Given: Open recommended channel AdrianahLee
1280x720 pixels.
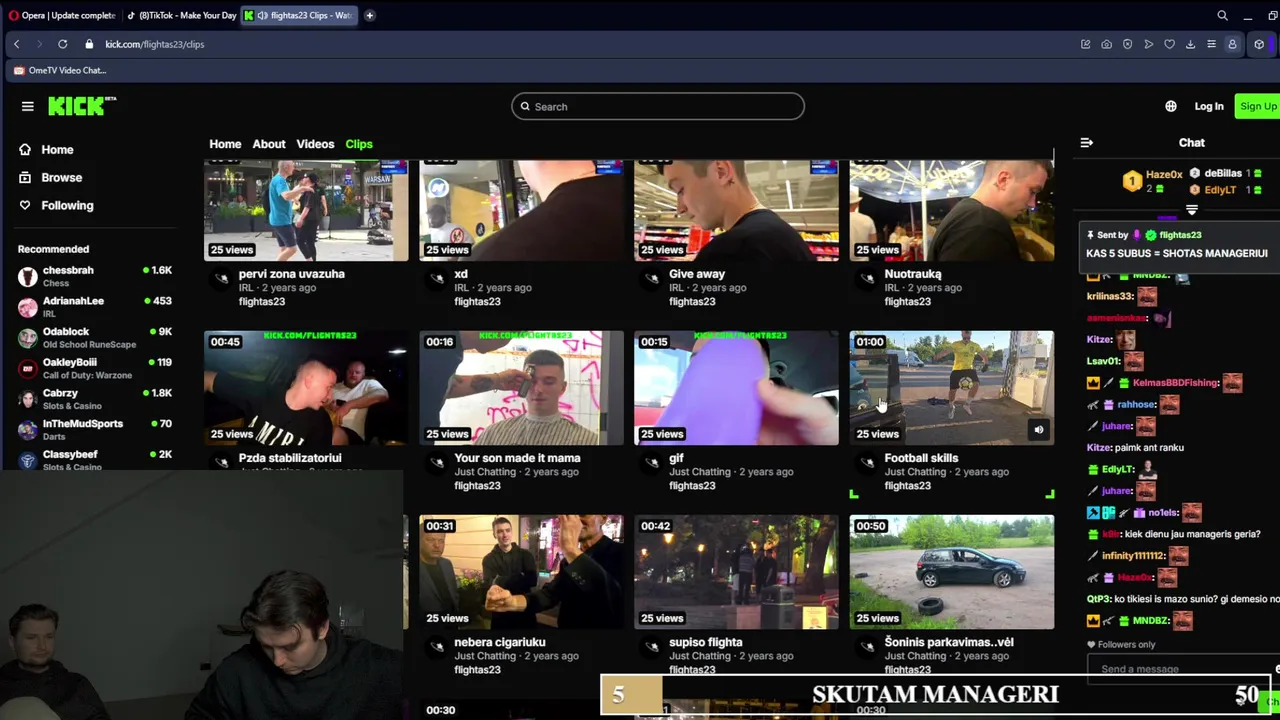Looking at the screenshot, I should click(x=95, y=306).
